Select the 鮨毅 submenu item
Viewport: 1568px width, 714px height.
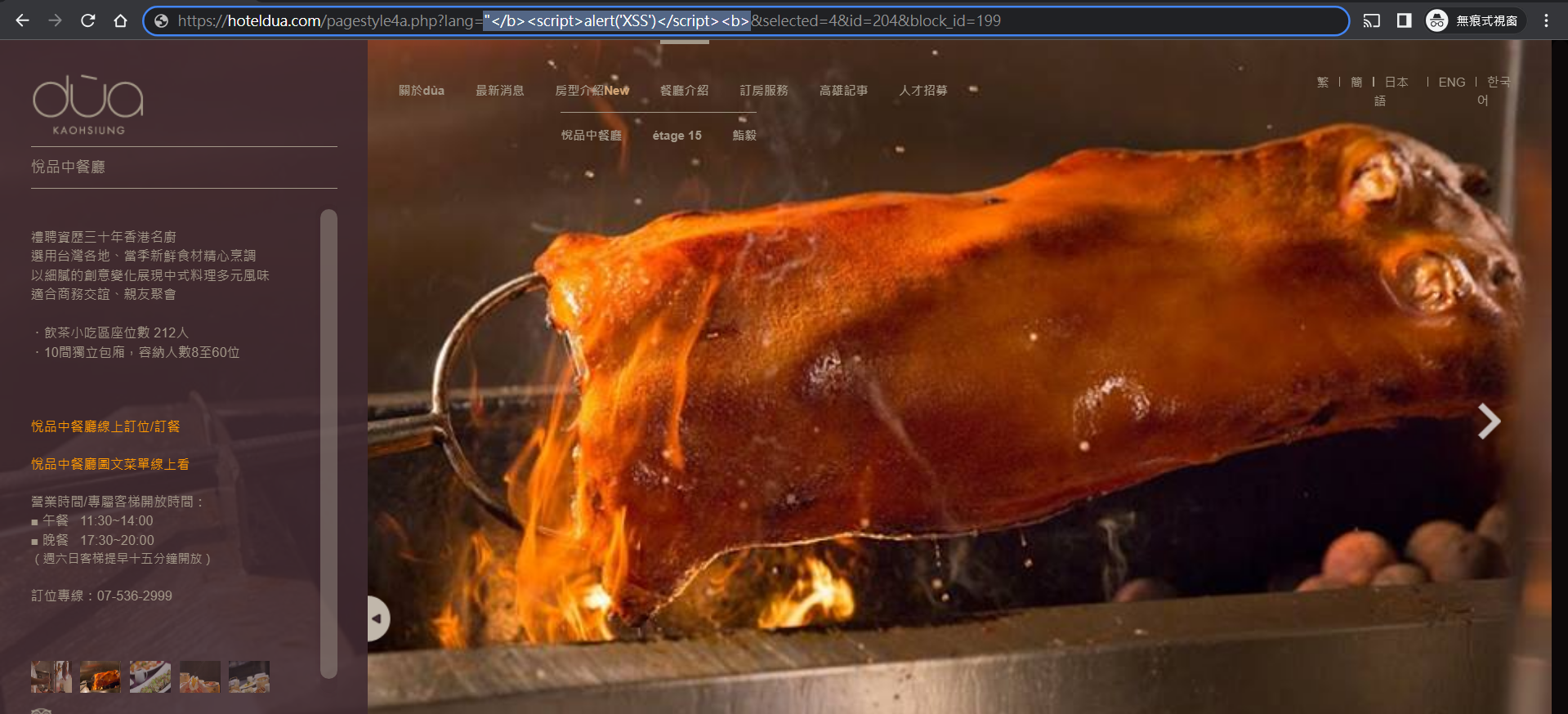point(744,136)
